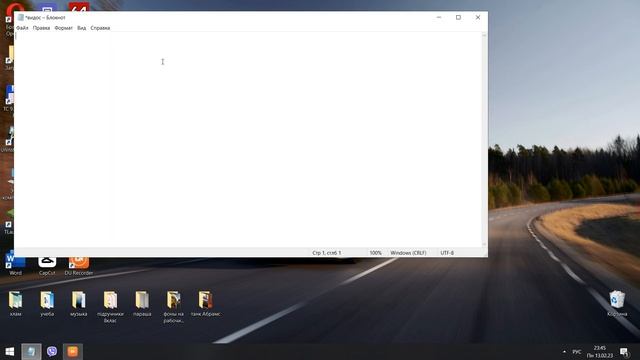Click scrollbar up arrow in Notepad
Screen dimensions: 640x360
[x=484, y=36]
